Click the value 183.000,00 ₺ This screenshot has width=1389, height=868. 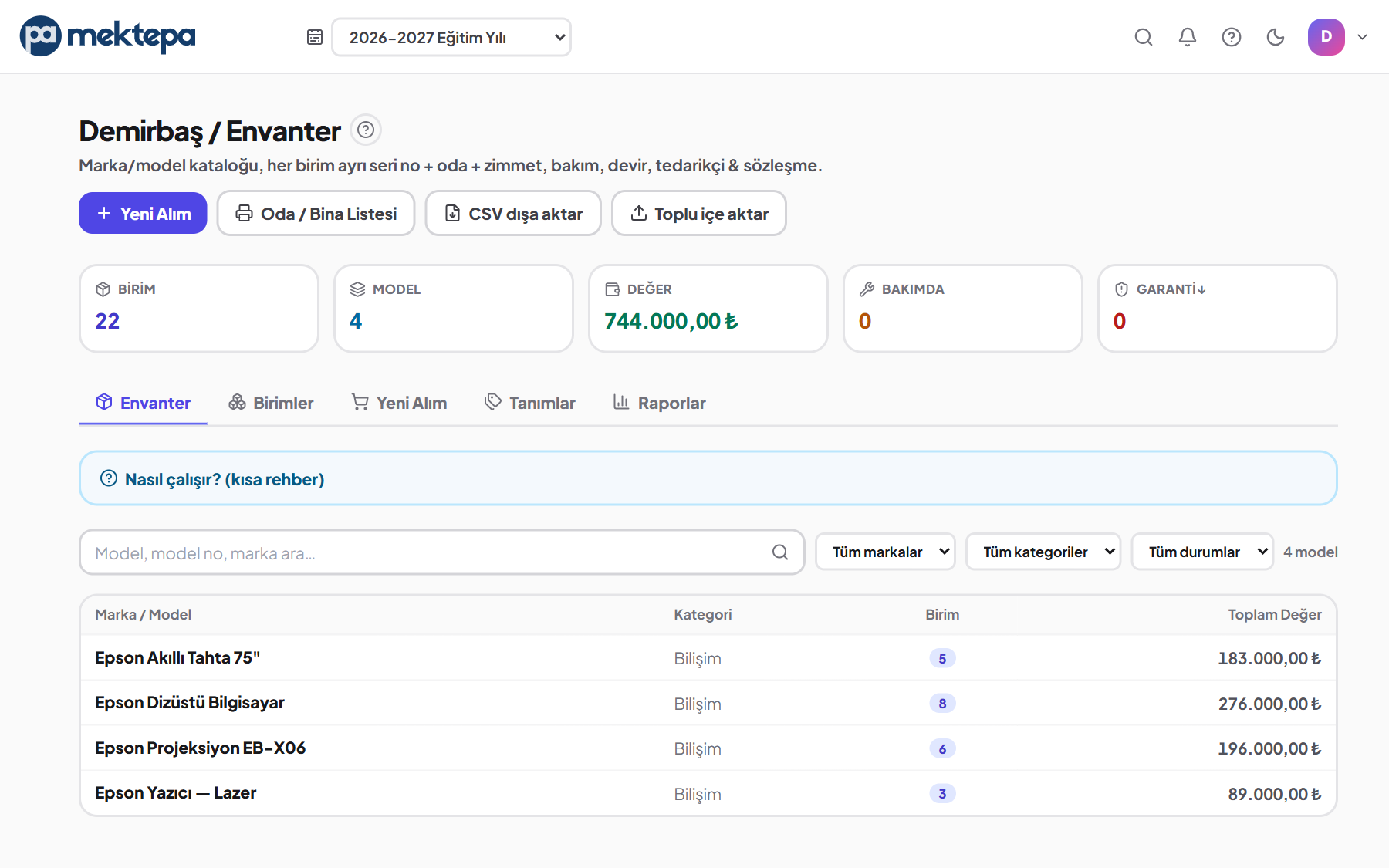click(x=1269, y=659)
